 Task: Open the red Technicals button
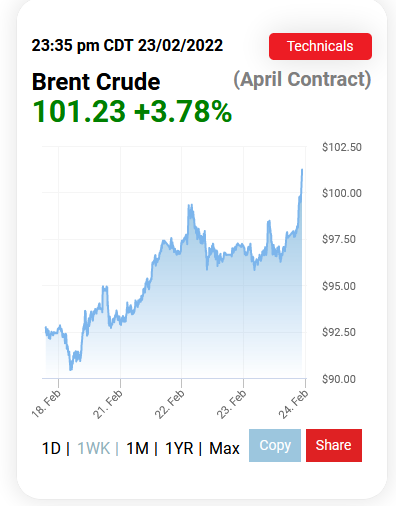320,46
